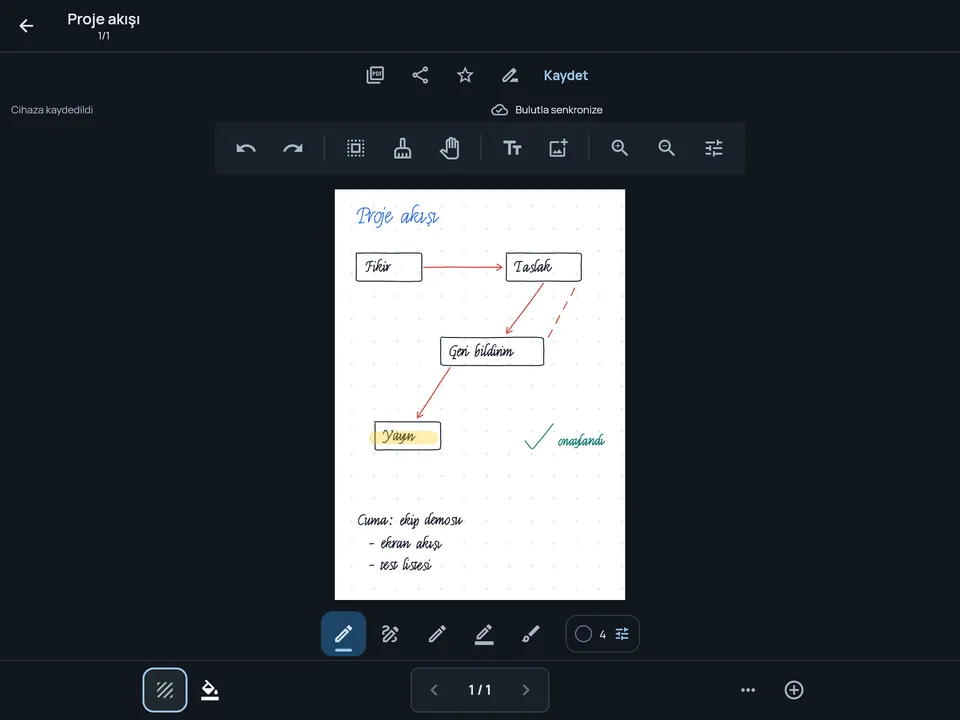960x720 pixels.
Task: Click the 1 / 1 page indicator
Action: 480,690
